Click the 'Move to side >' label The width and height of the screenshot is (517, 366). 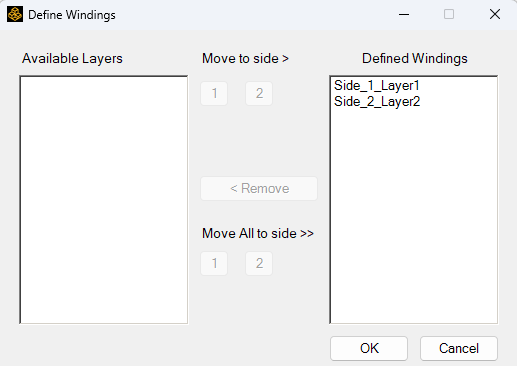coord(245,59)
